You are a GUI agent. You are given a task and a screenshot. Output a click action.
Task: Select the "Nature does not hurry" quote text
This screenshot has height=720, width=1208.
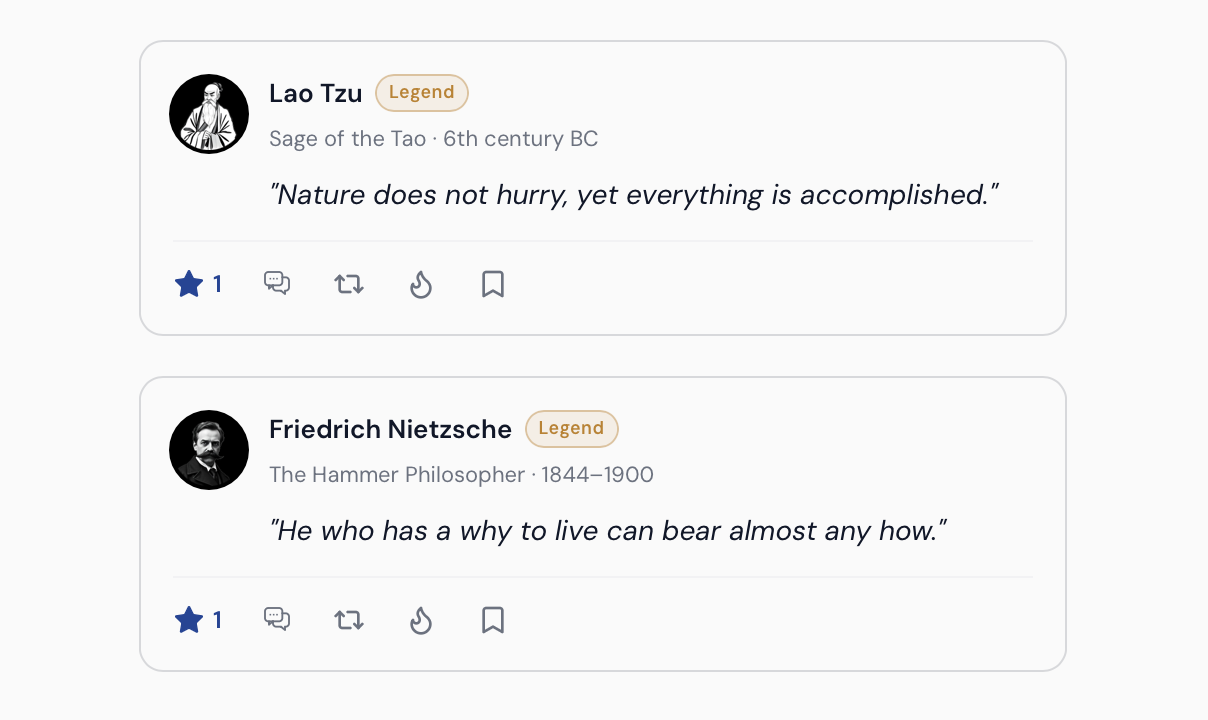pyautogui.click(x=634, y=195)
